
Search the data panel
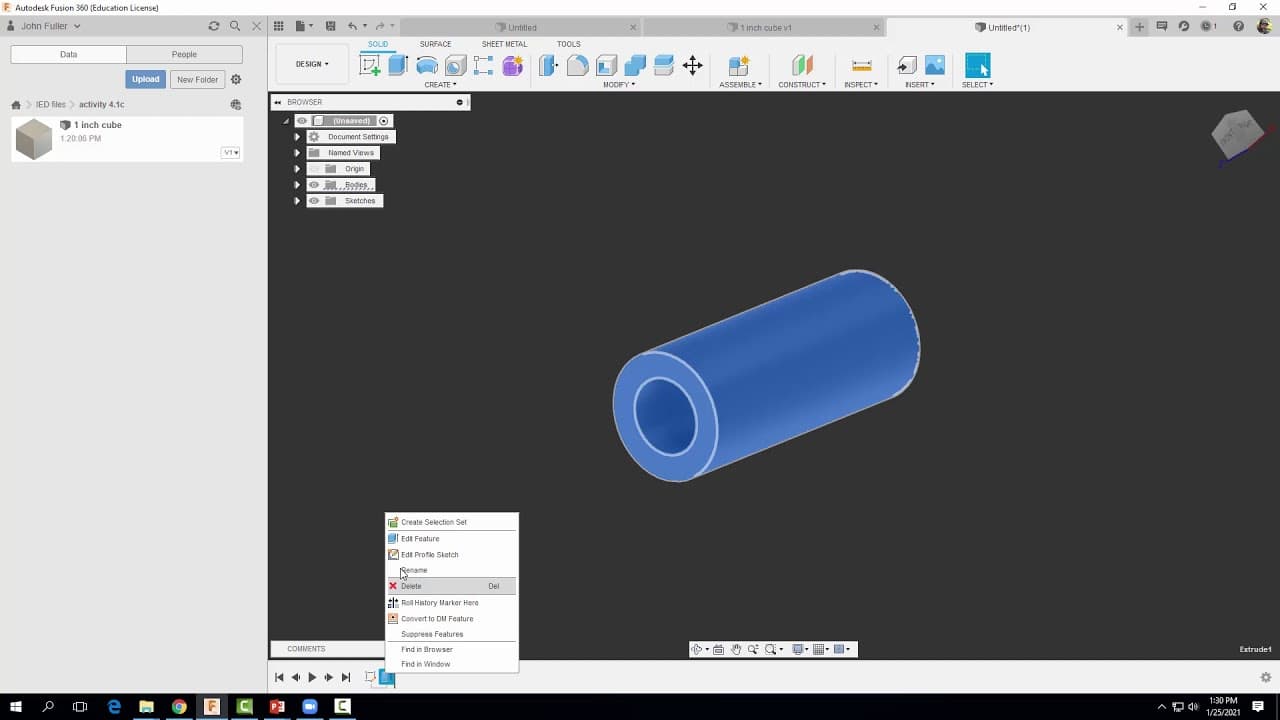coord(235,26)
